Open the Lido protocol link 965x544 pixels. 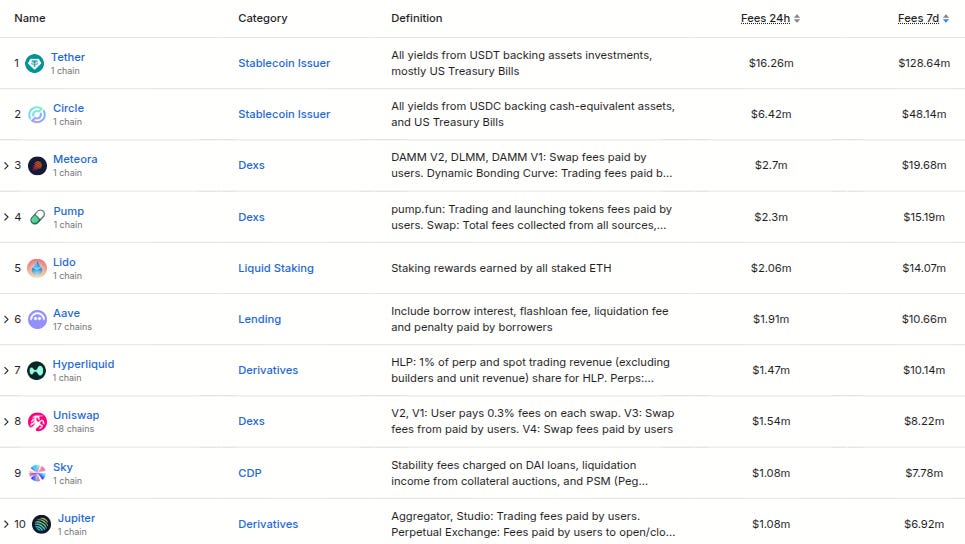(x=64, y=262)
